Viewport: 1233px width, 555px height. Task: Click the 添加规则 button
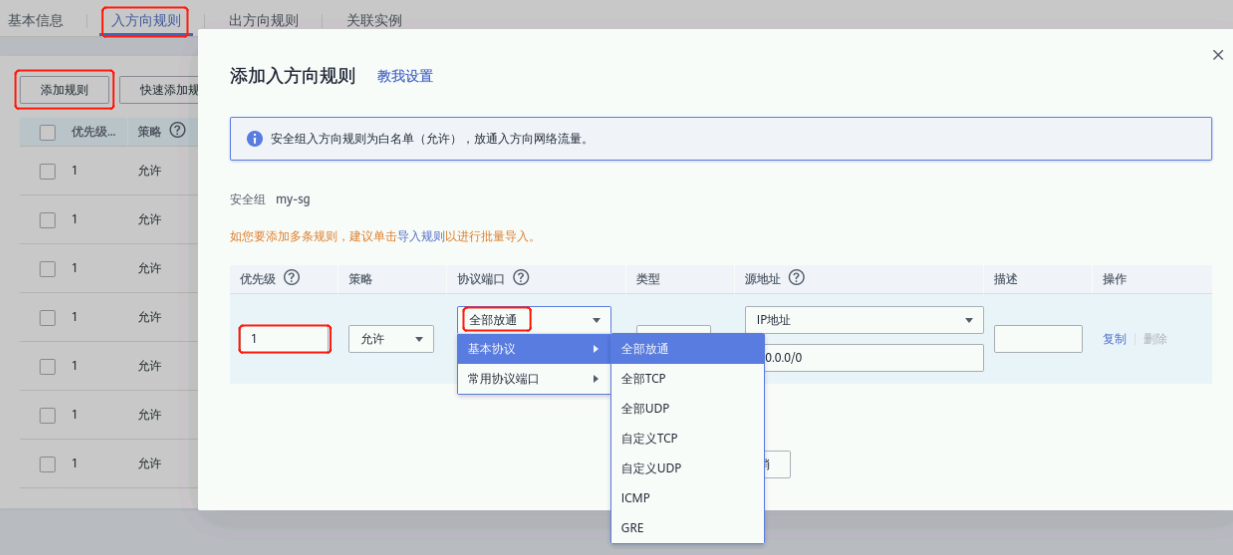tap(64, 90)
